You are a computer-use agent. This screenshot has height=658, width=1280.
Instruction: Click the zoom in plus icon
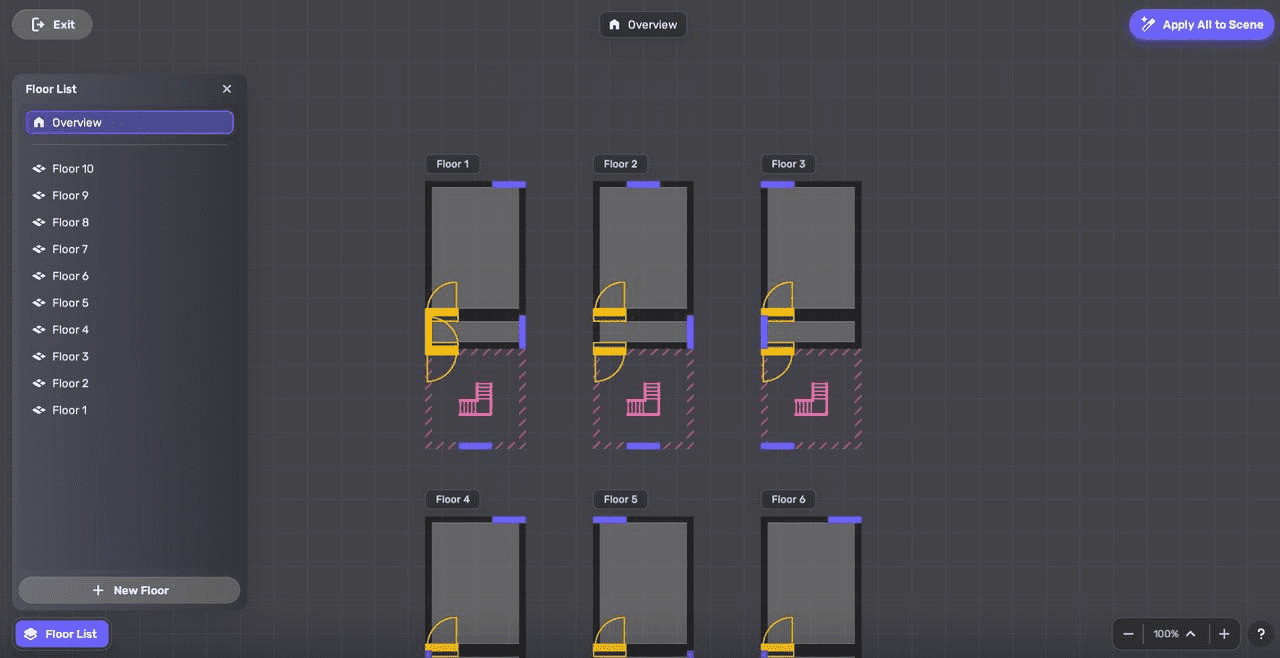(1224, 633)
